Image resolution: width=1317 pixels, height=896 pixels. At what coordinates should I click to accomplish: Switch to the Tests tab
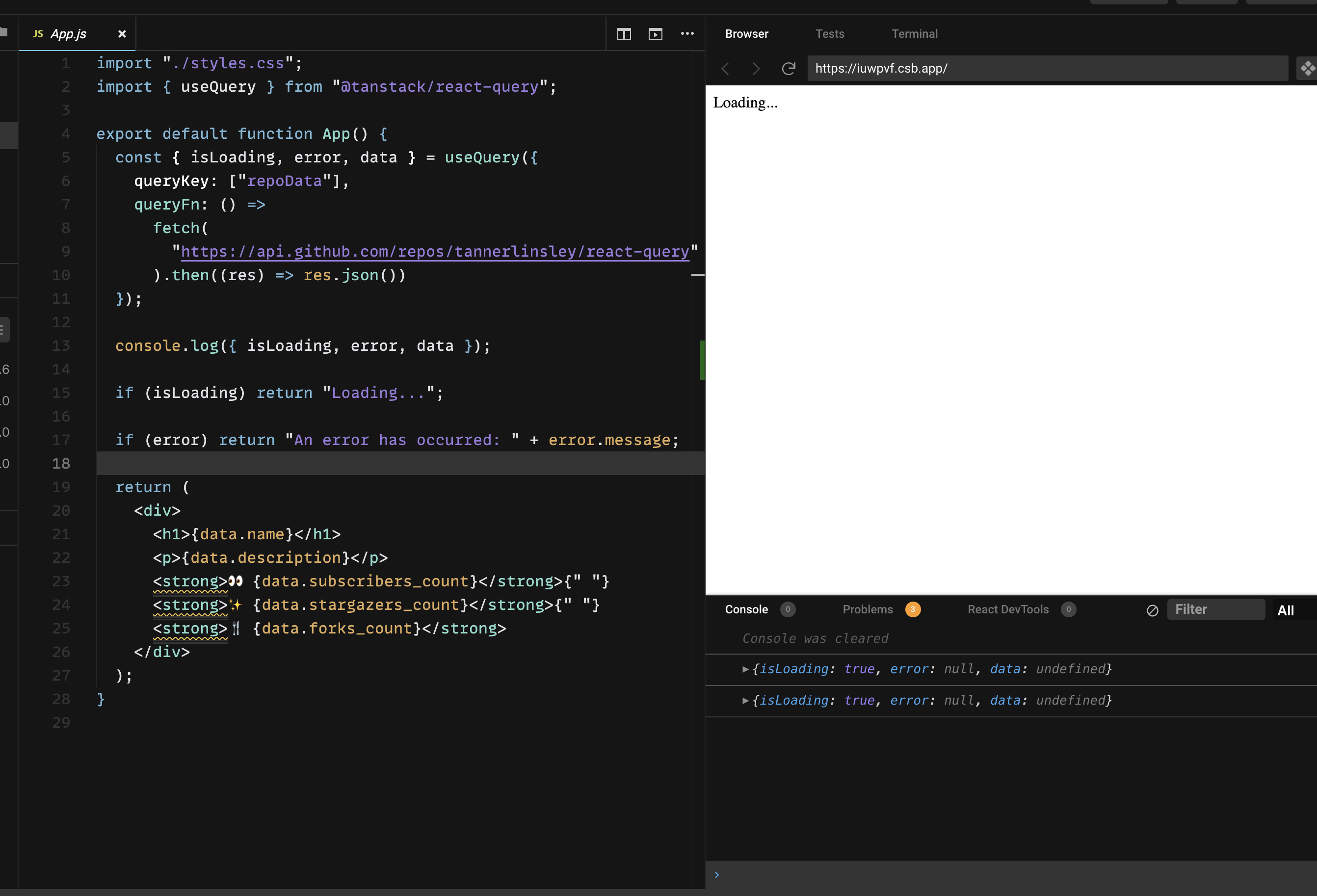pyautogui.click(x=830, y=34)
